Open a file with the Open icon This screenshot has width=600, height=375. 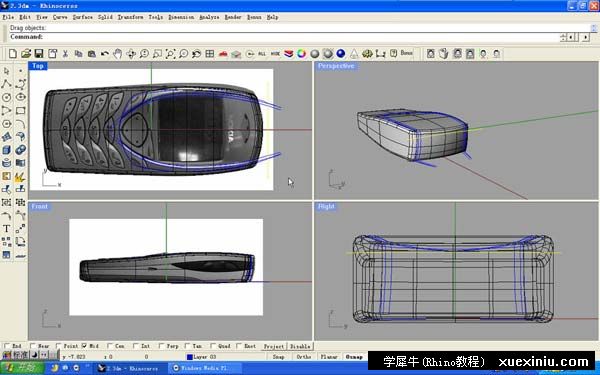(x=26, y=54)
